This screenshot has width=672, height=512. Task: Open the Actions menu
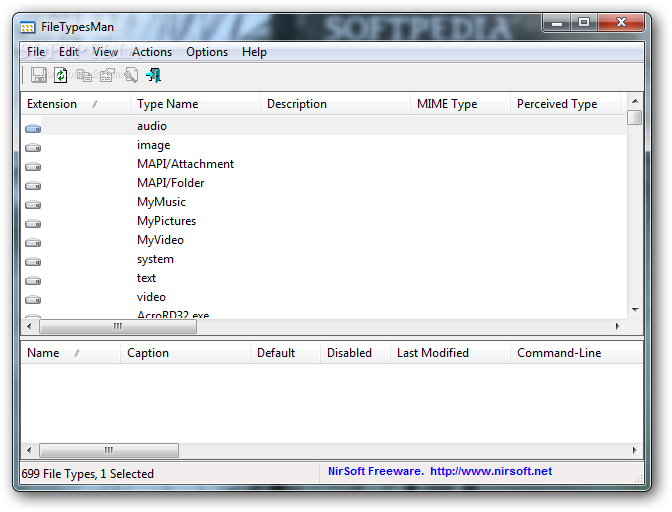(x=152, y=52)
